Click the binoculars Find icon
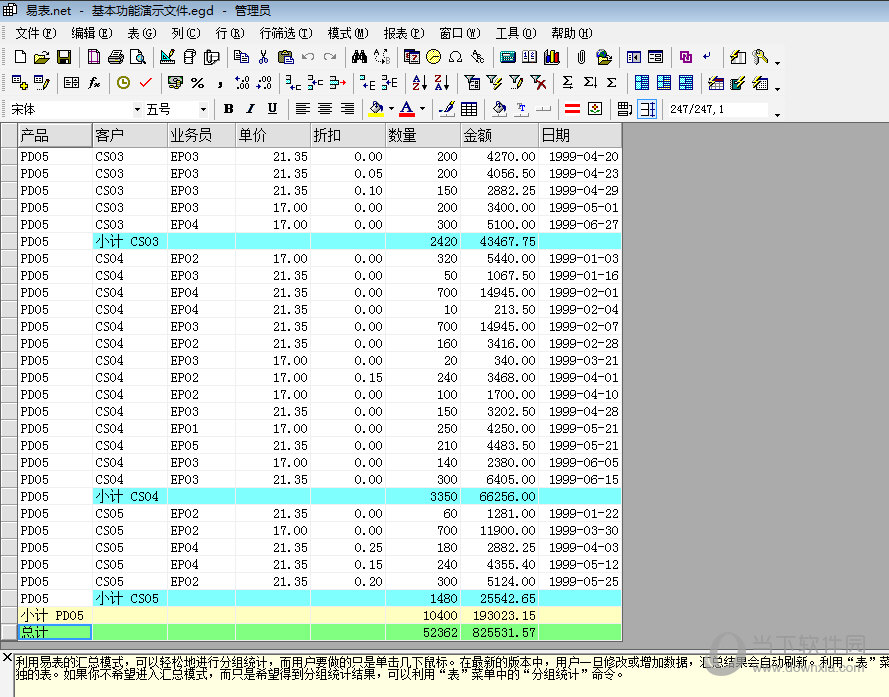The image size is (889, 697). tap(360, 58)
